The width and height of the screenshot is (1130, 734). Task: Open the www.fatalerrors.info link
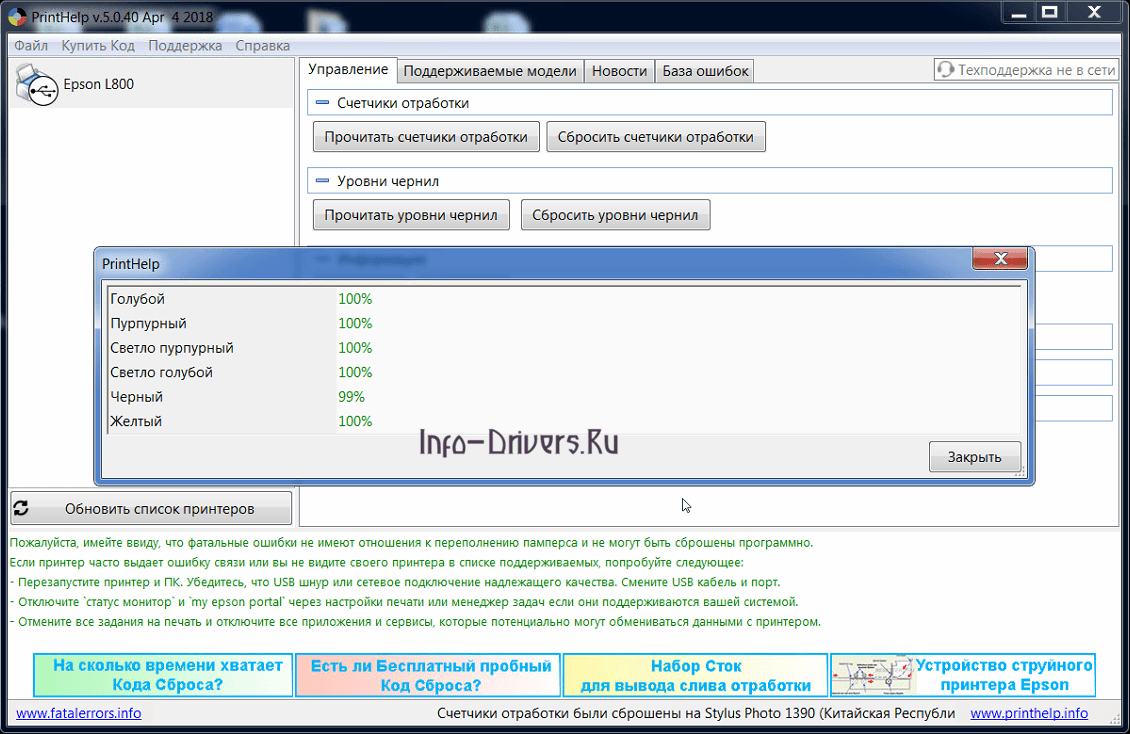(79, 713)
